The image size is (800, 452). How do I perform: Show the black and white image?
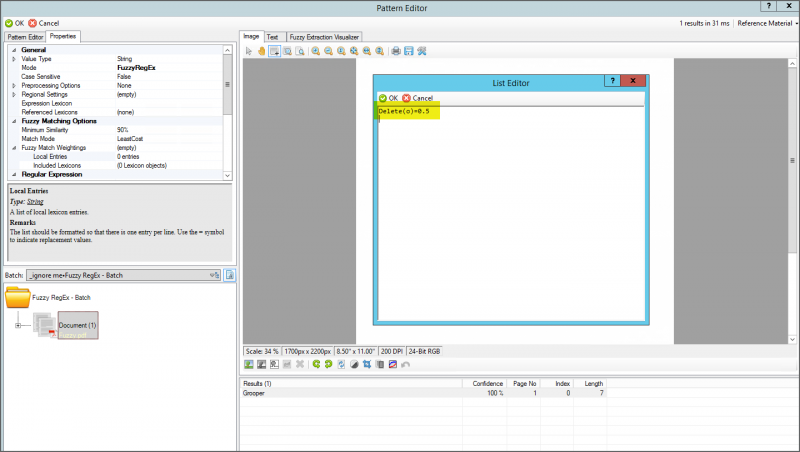274,364
